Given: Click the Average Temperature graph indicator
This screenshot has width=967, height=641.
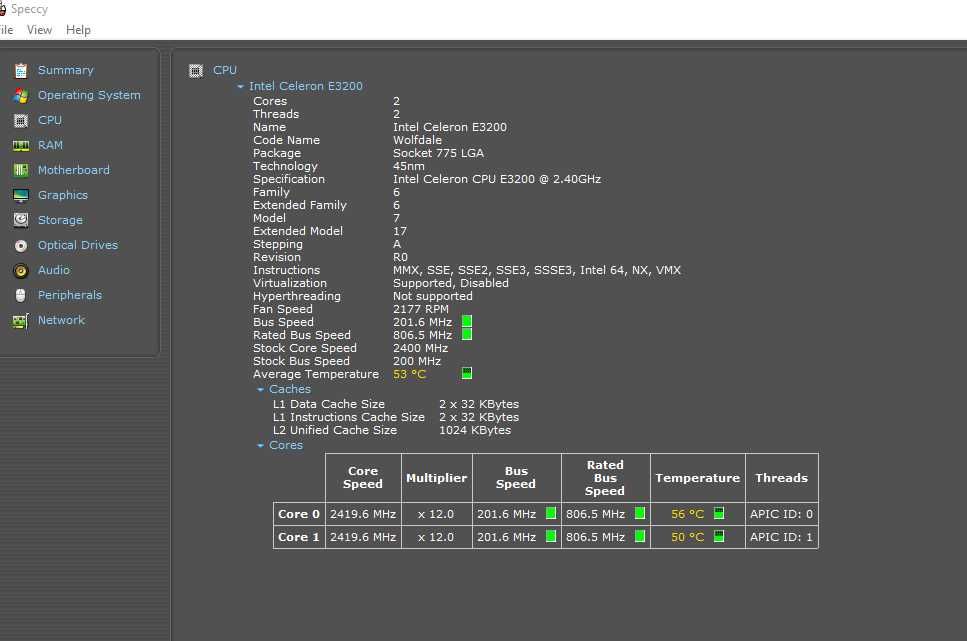Looking at the screenshot, I should 467,373.
